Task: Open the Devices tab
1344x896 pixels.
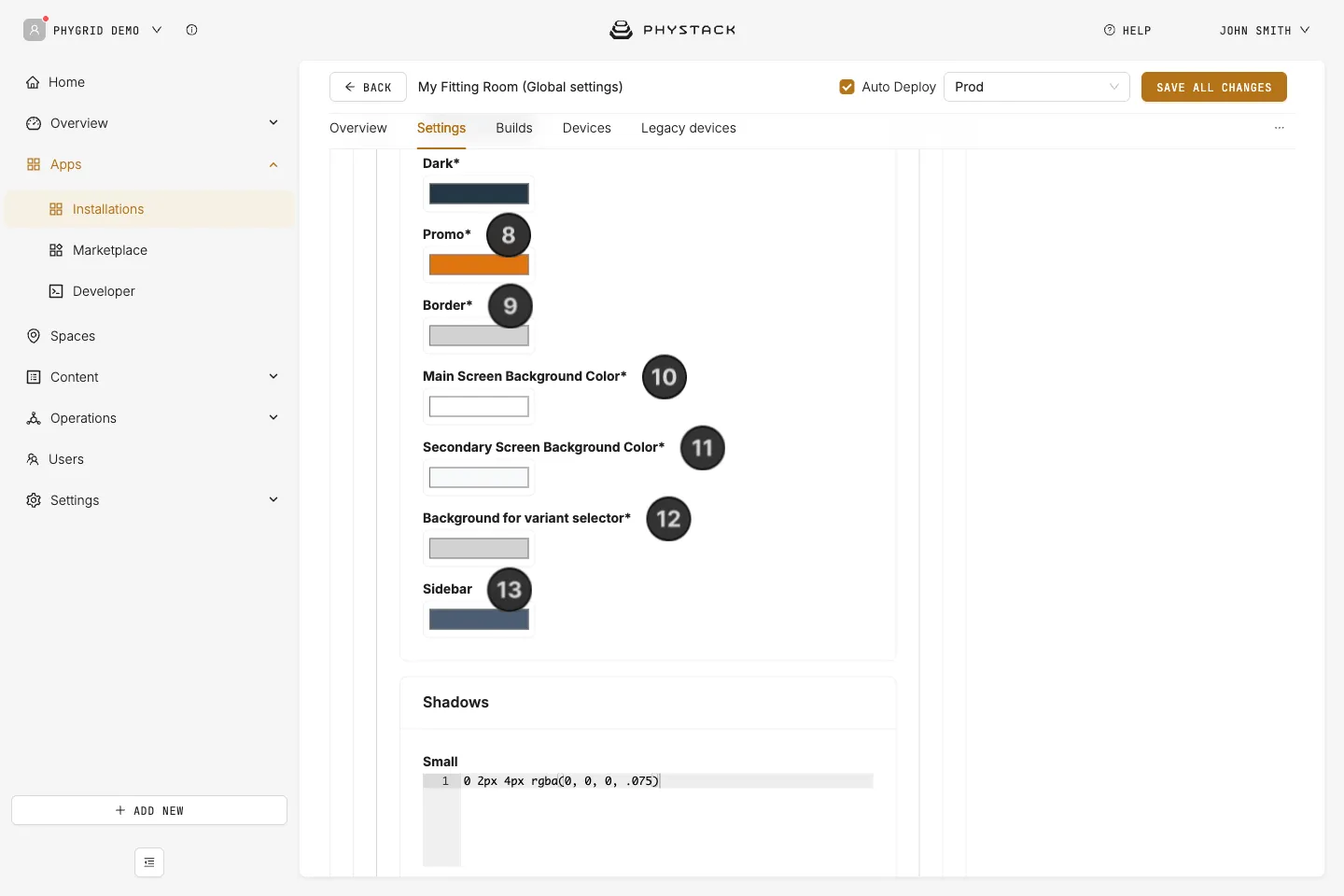Action: (x=587, y=128)
